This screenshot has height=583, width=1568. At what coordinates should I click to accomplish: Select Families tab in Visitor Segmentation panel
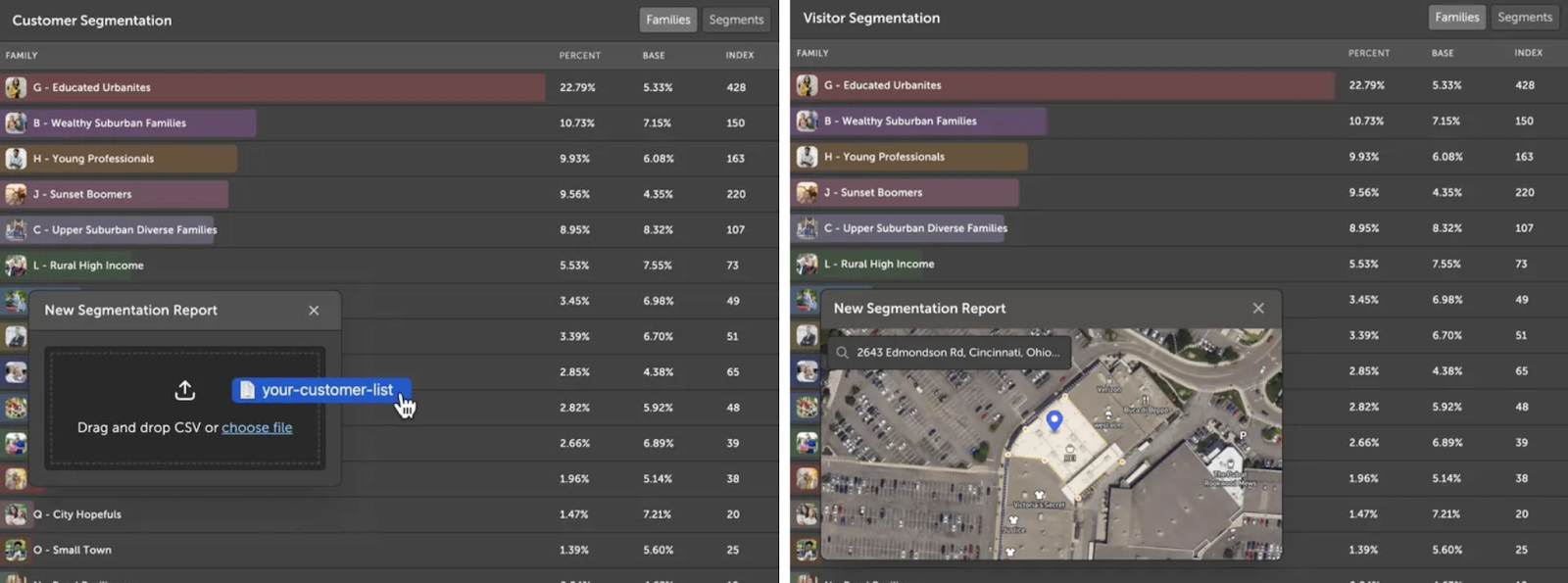coord(1457,18)
